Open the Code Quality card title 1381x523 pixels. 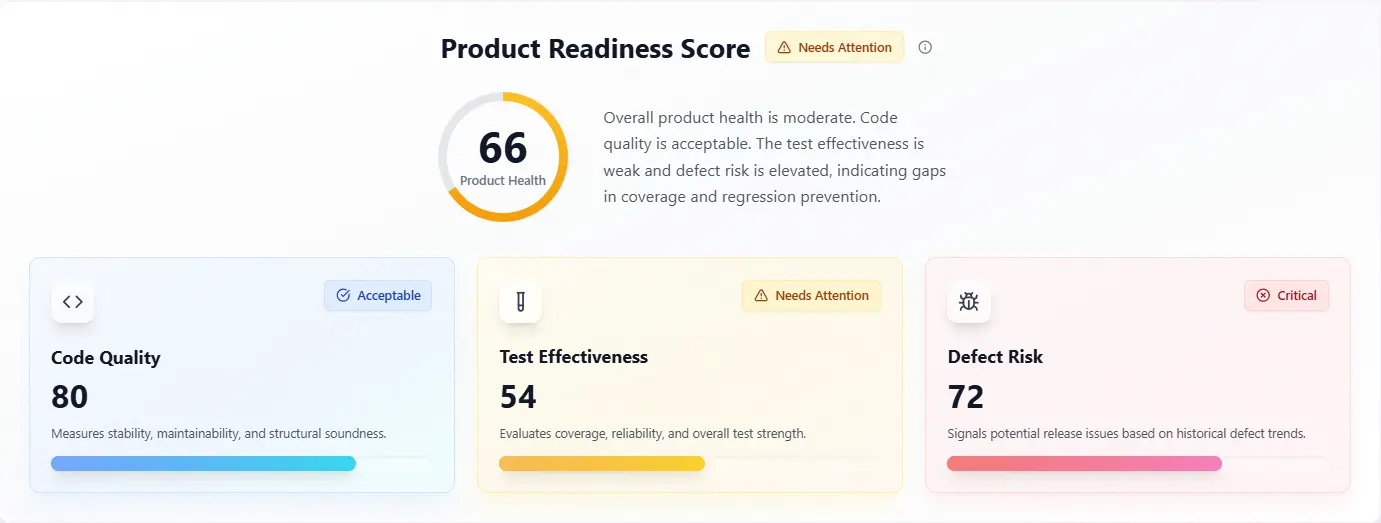click(106, 357)
